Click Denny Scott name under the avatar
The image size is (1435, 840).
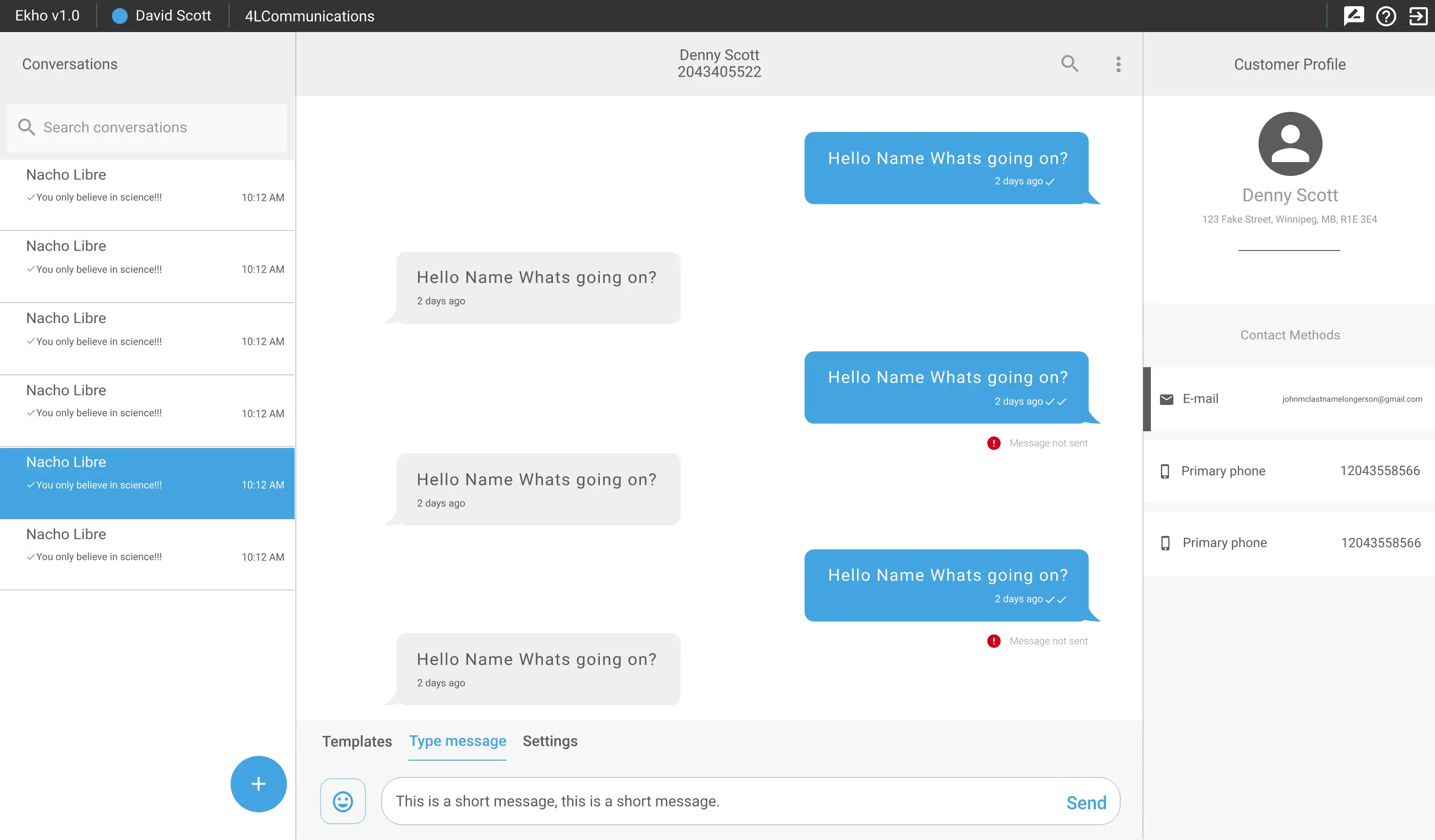pyautogui.click(x=1290, y=195)
